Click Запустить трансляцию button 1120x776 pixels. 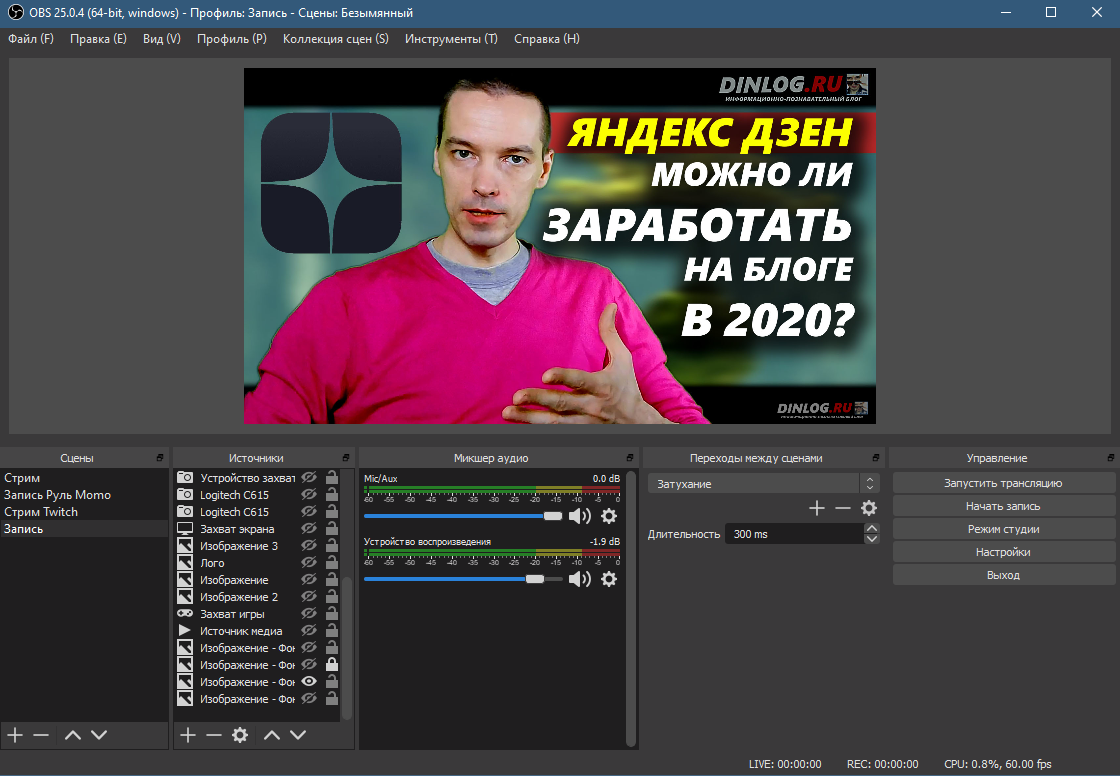point(1003,483)
